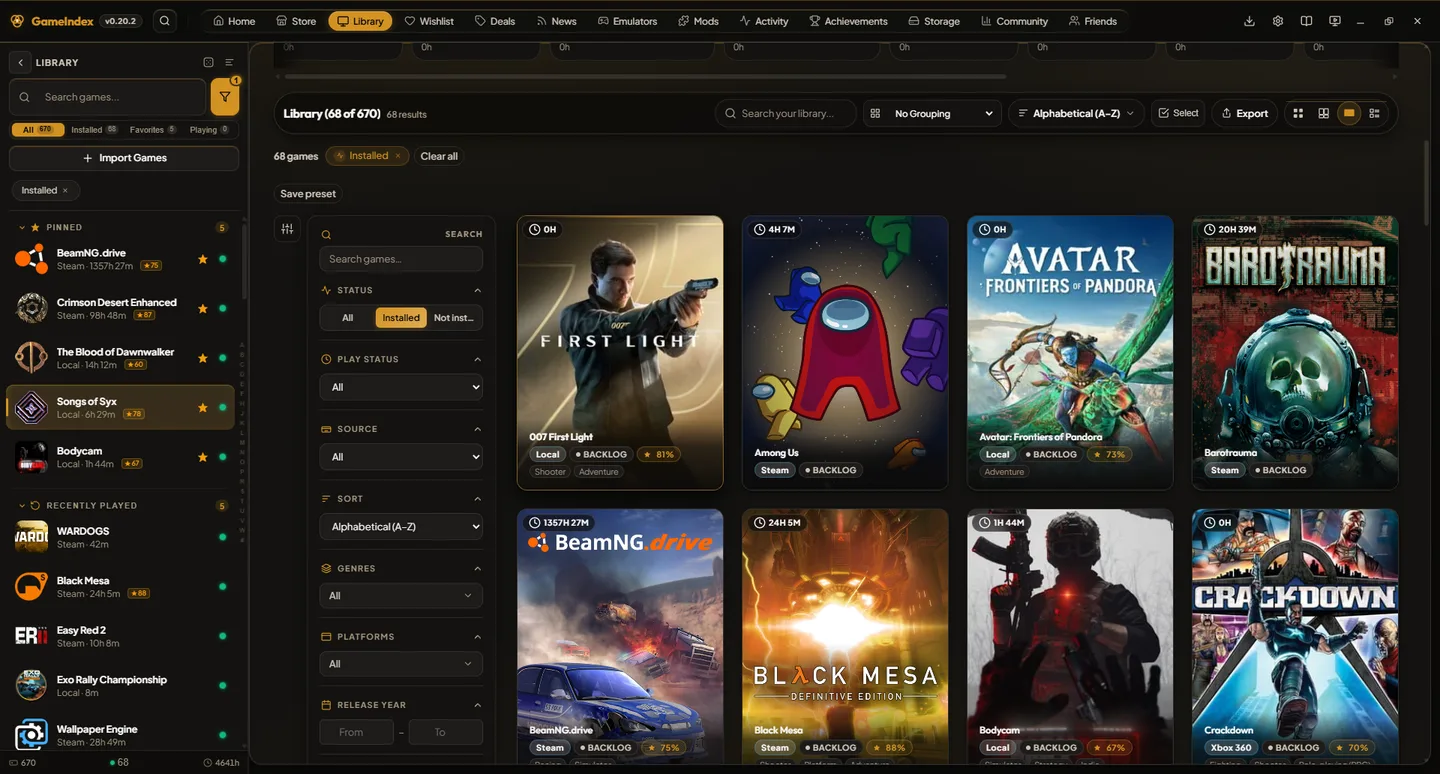This screenshot has width=1440, height=774.
Task: Open the Among Us game card
Action: [845, 353]
